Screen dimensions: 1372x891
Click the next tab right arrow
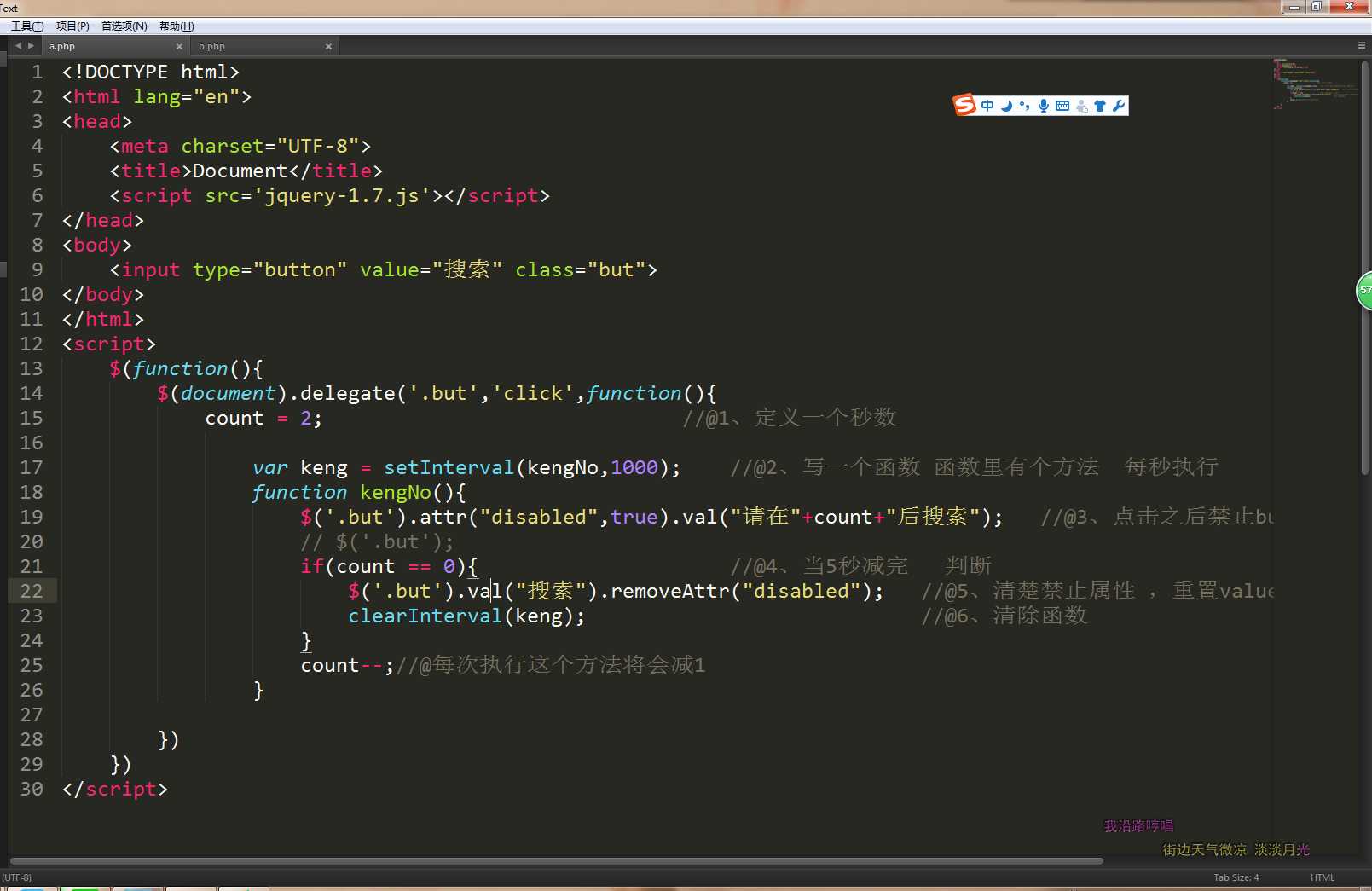(x=31, y=46)
